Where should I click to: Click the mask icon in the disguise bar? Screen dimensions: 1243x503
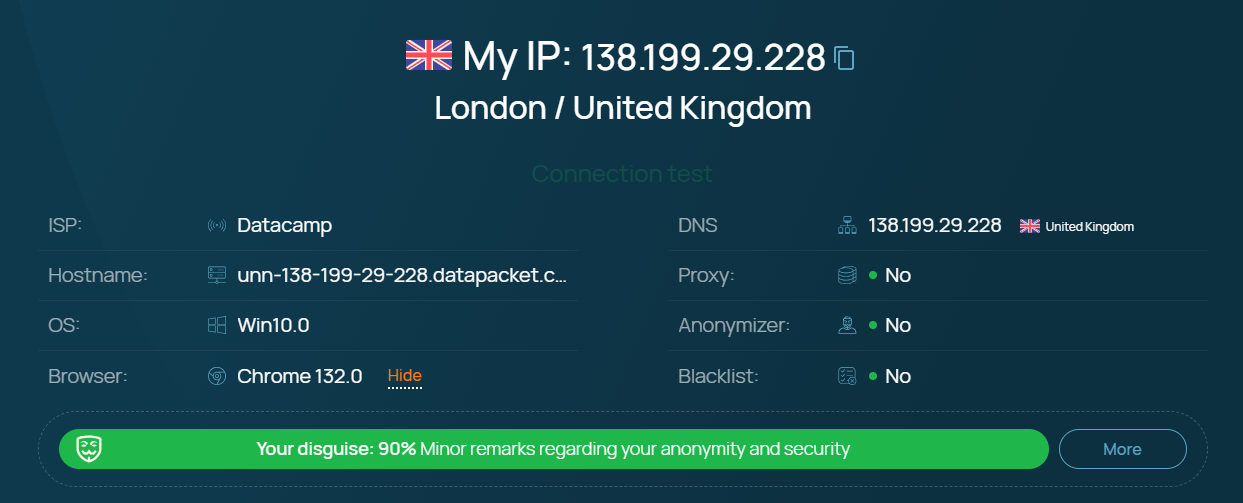point(90,449)
